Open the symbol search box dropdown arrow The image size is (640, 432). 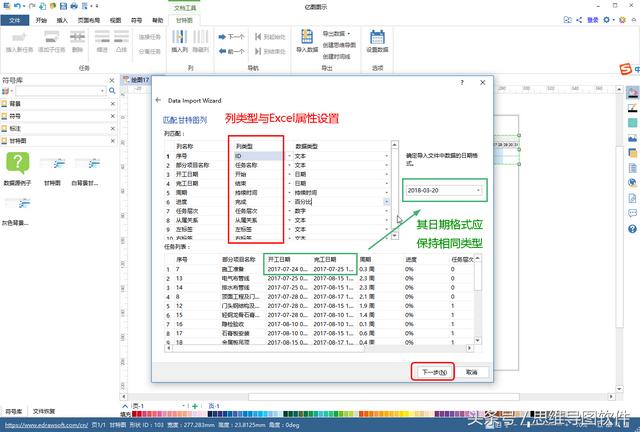click(102, 91)
